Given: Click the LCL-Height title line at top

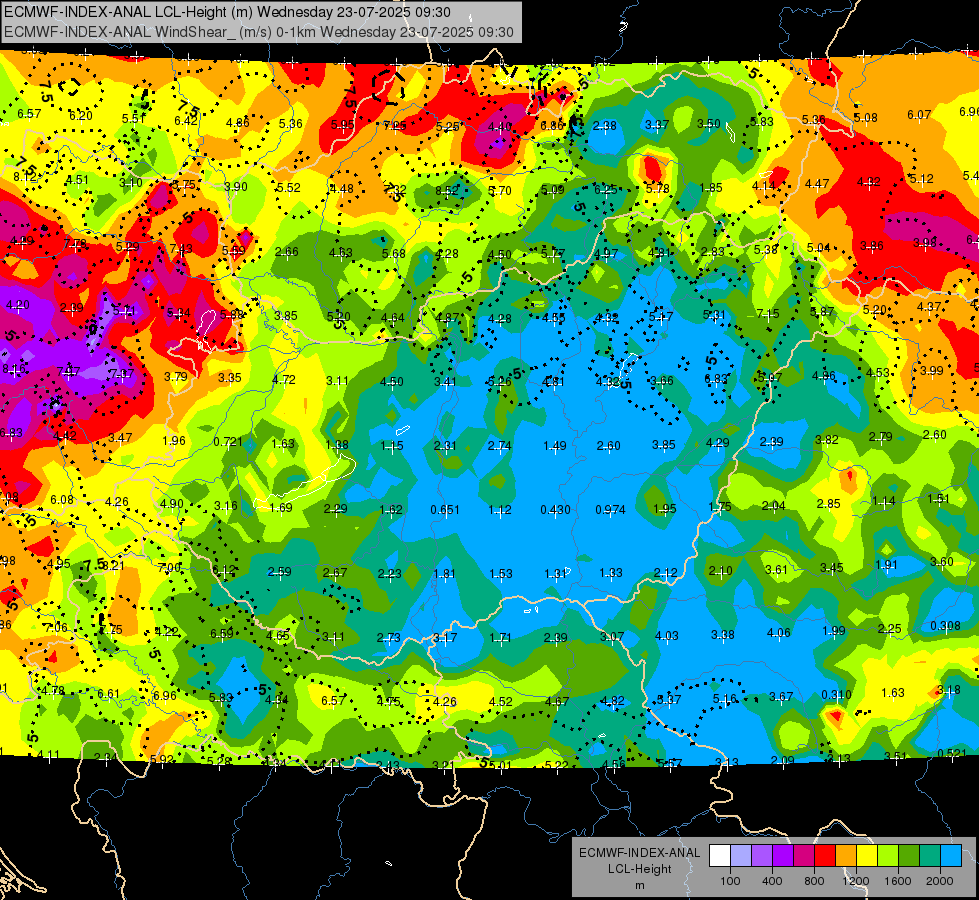Looking at the screenshot, I should (227, 12).
